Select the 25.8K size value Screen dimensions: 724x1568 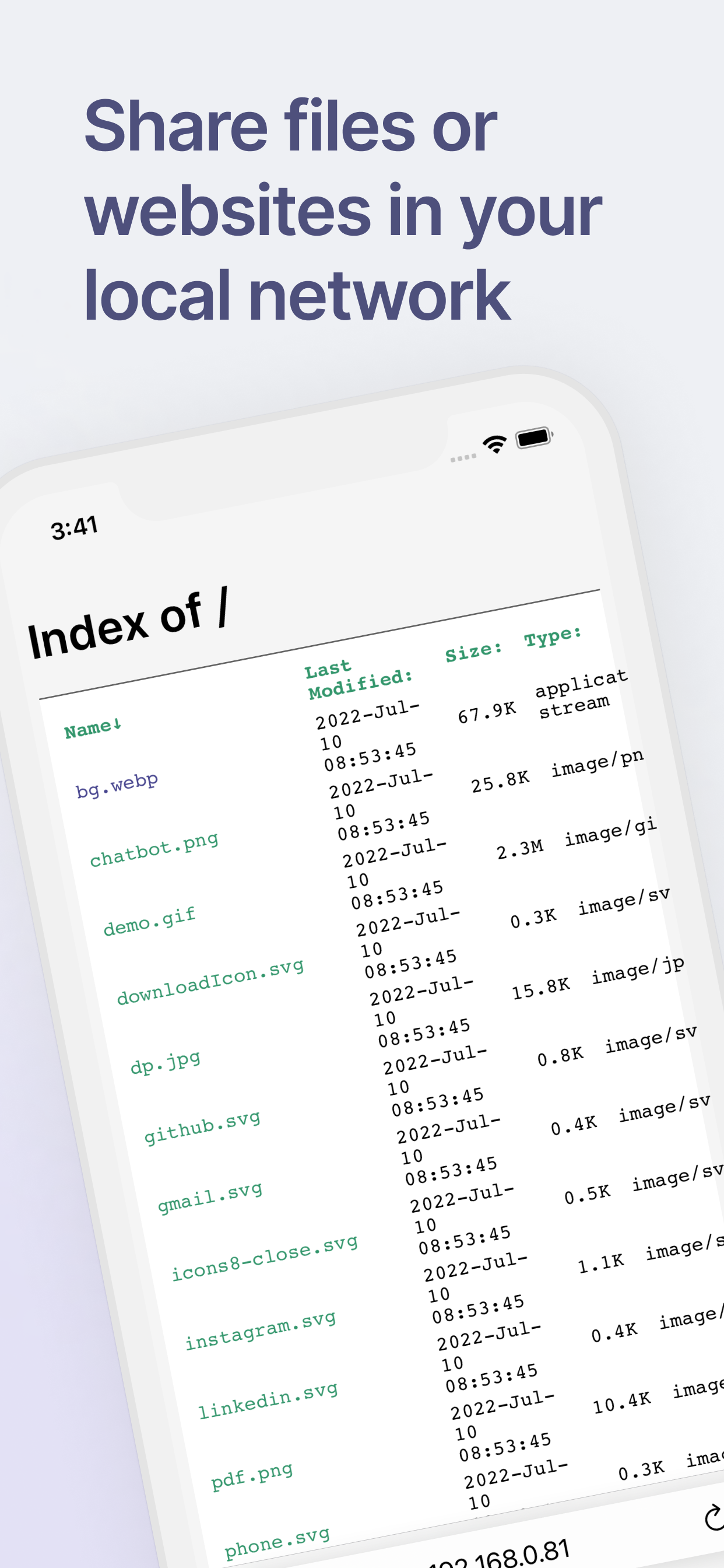(500, 781)
